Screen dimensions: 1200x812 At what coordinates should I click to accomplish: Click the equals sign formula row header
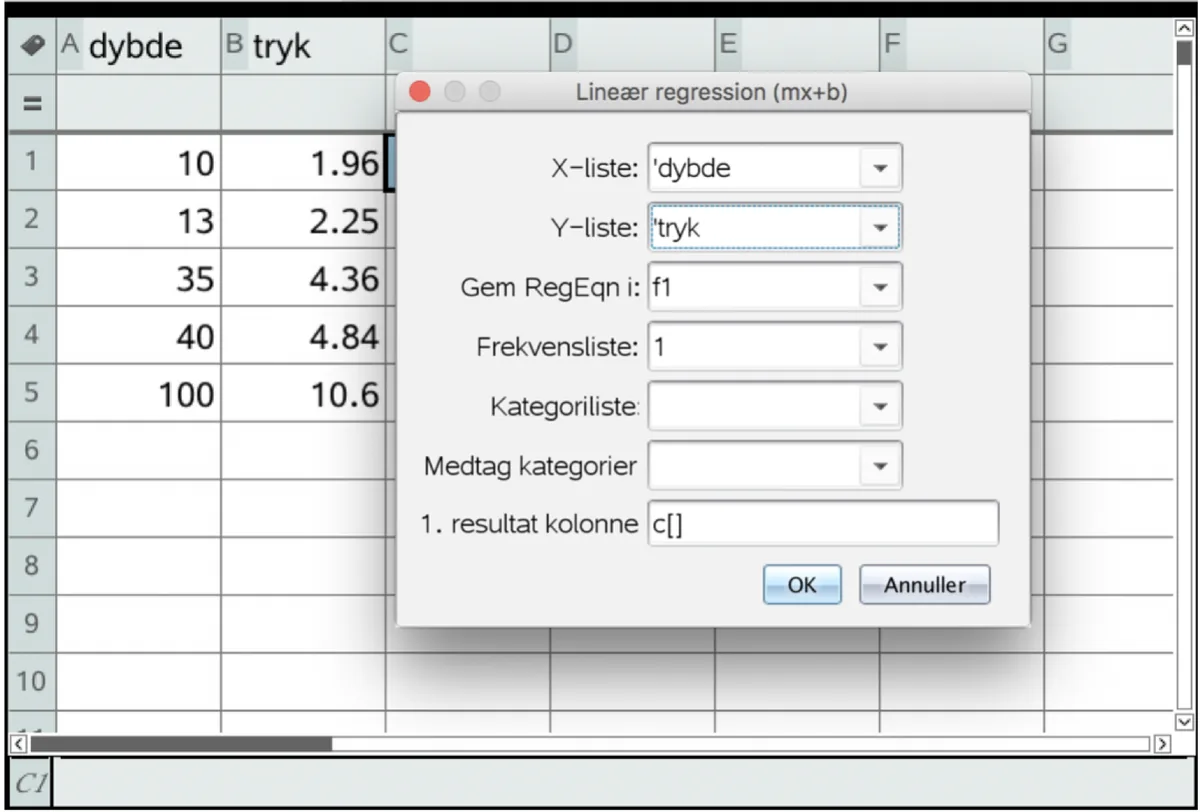click(30, 104)
